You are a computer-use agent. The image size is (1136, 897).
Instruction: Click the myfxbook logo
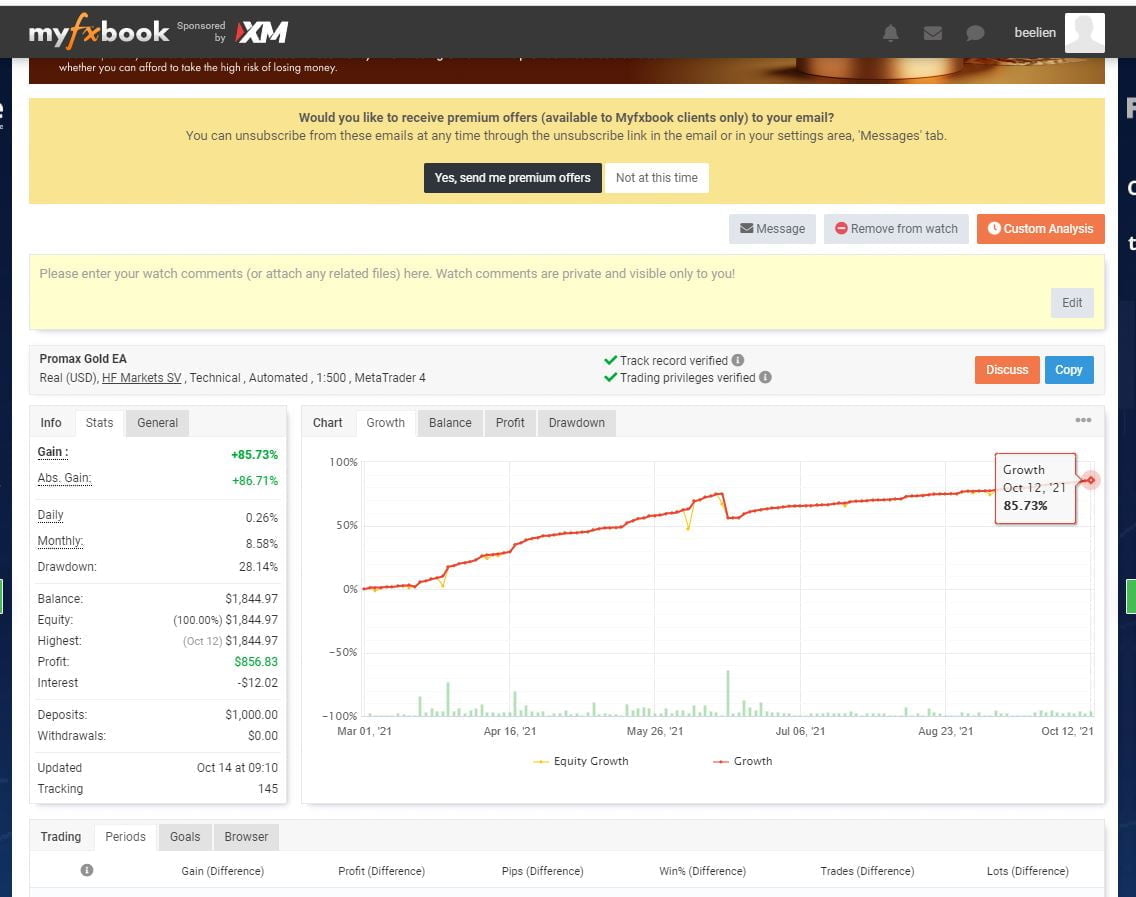pyautogui.click(x=99, y=33)
